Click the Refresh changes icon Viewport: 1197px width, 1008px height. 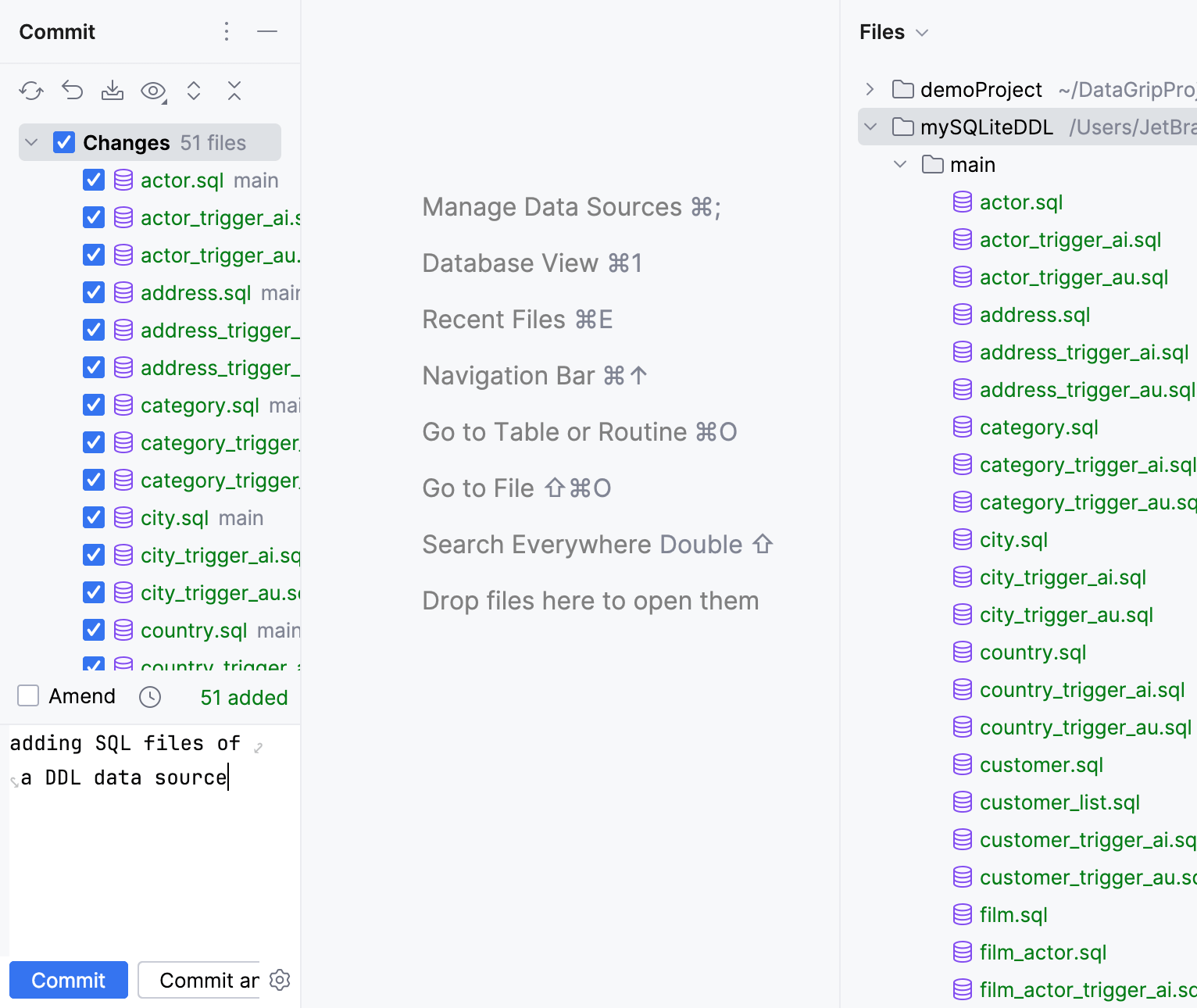point(31,91)
